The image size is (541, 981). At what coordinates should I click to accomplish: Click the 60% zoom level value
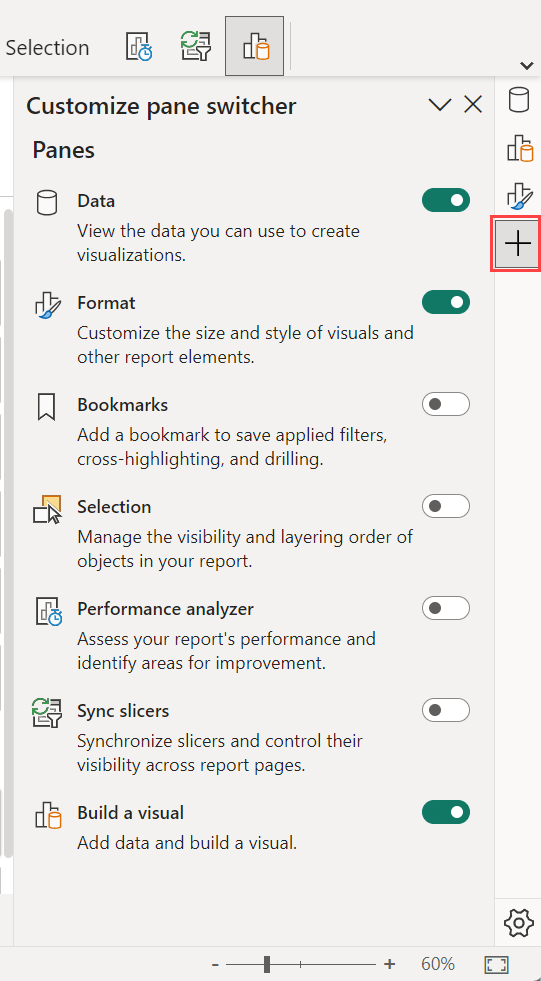coord(438,964)
